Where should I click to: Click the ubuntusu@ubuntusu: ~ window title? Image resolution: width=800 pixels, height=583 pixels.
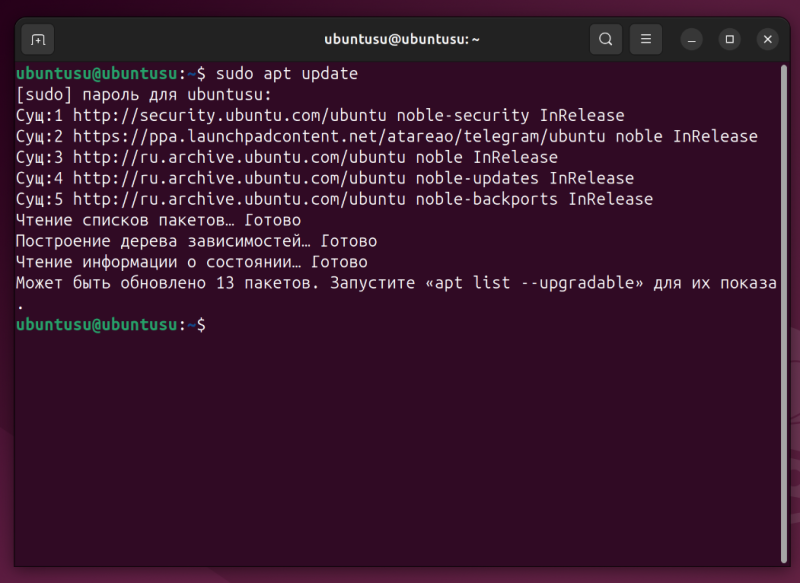(x=402, y=40)
